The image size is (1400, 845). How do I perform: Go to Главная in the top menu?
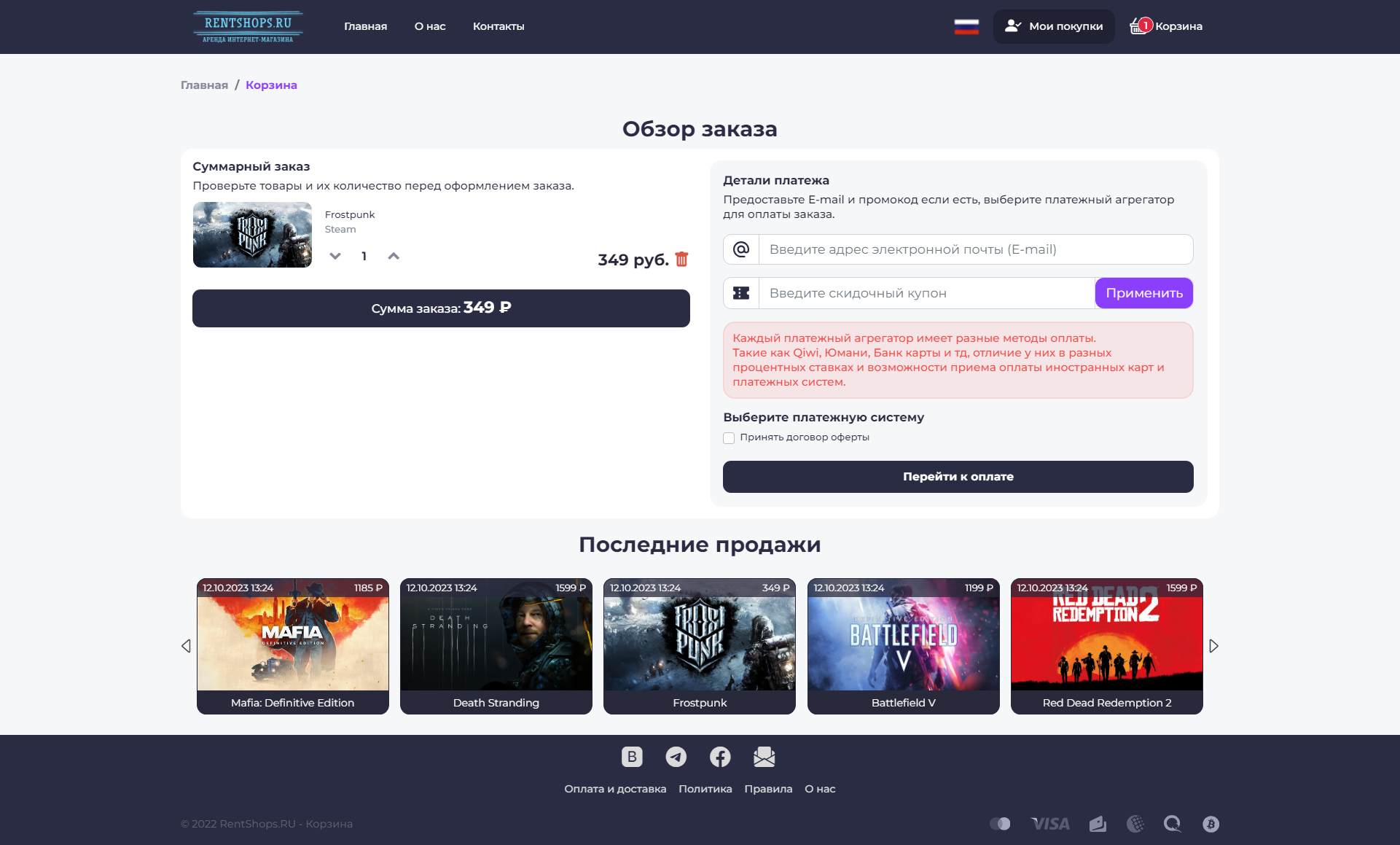[366, 26]
